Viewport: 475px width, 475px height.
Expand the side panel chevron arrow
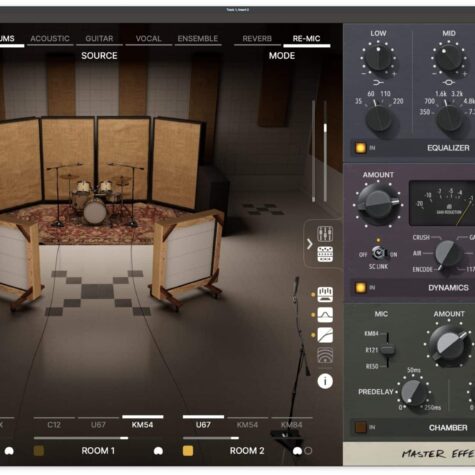310,244
